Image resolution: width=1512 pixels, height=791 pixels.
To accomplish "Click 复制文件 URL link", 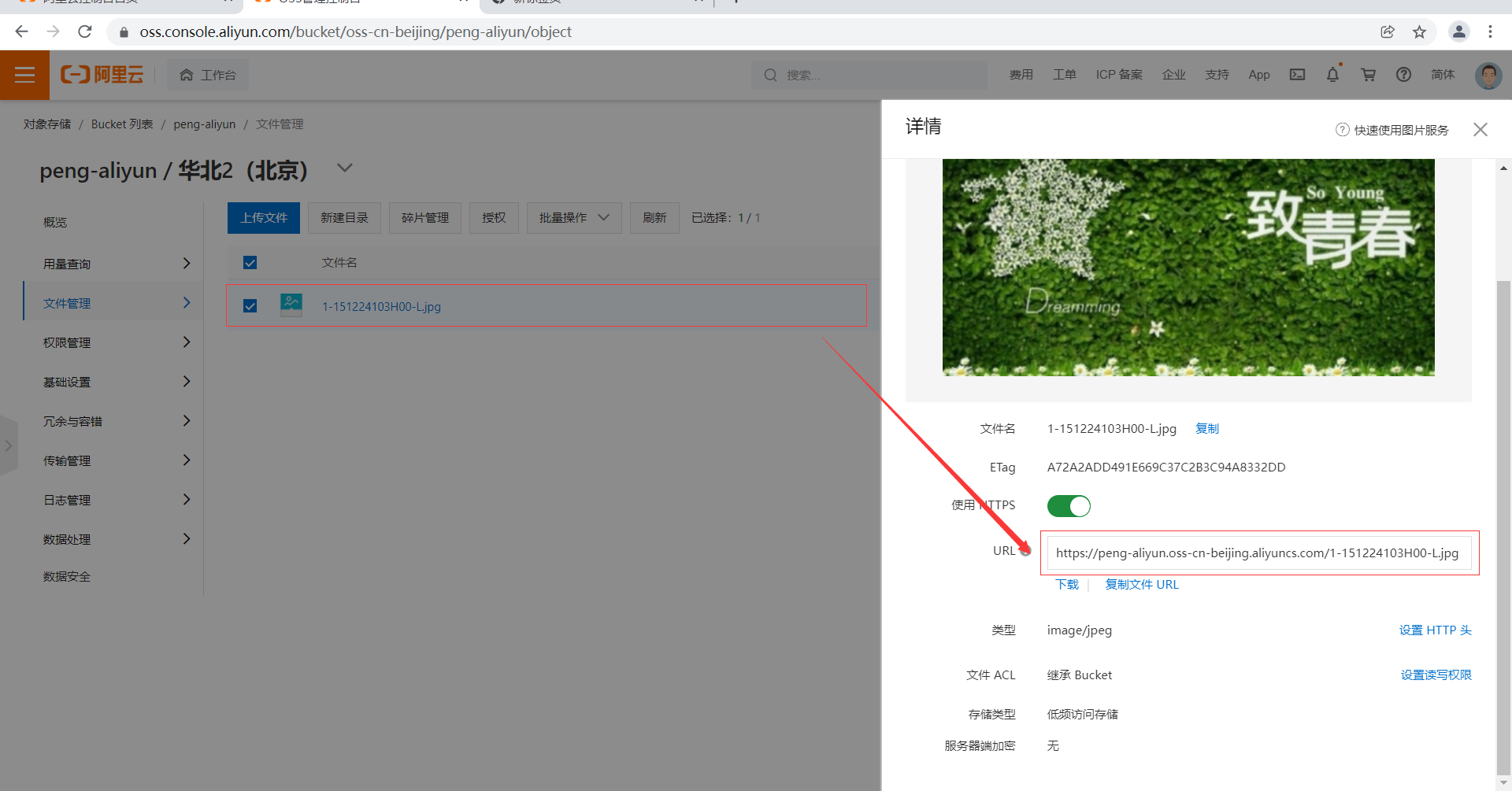I will 1142,585.
